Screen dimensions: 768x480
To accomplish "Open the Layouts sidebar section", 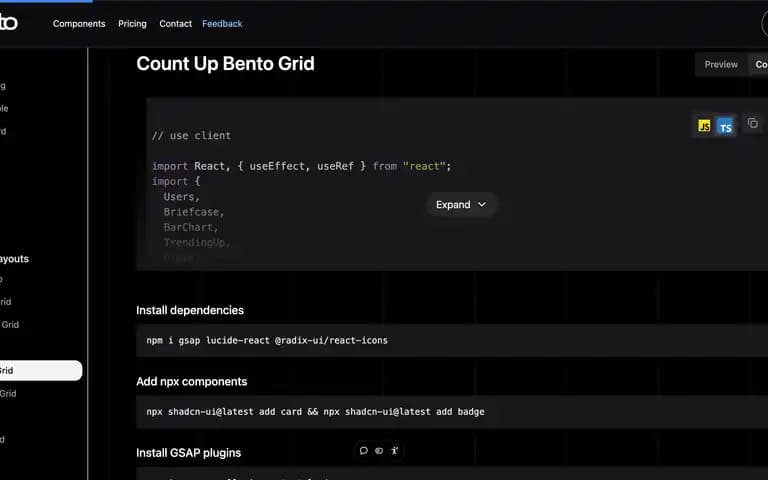I will [14, 259].
